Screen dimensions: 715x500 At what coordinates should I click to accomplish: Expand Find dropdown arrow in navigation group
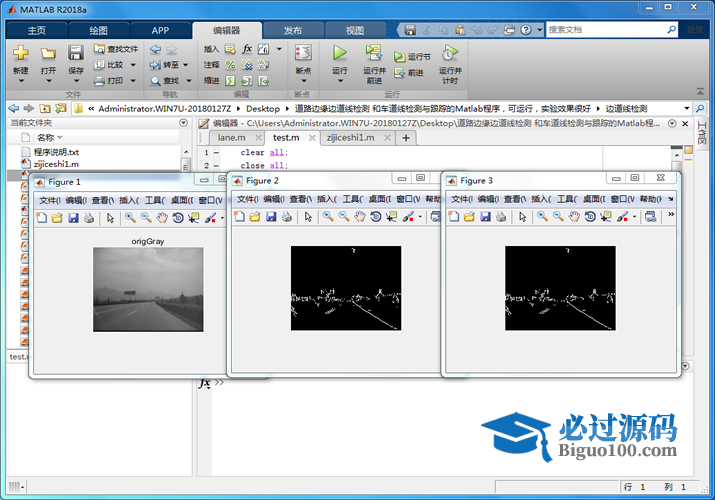tap(188, 81)
